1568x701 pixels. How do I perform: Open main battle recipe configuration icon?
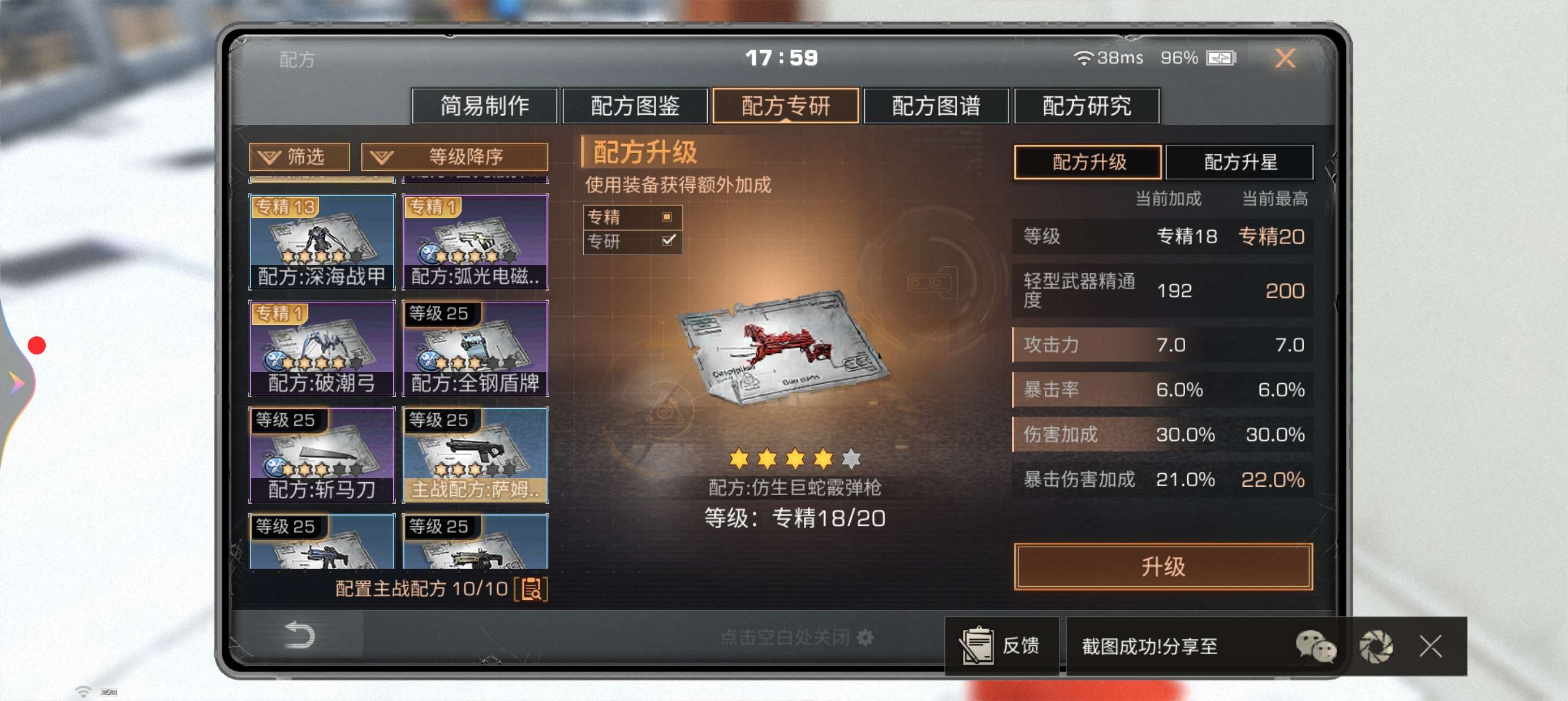[x=531, y=589]
